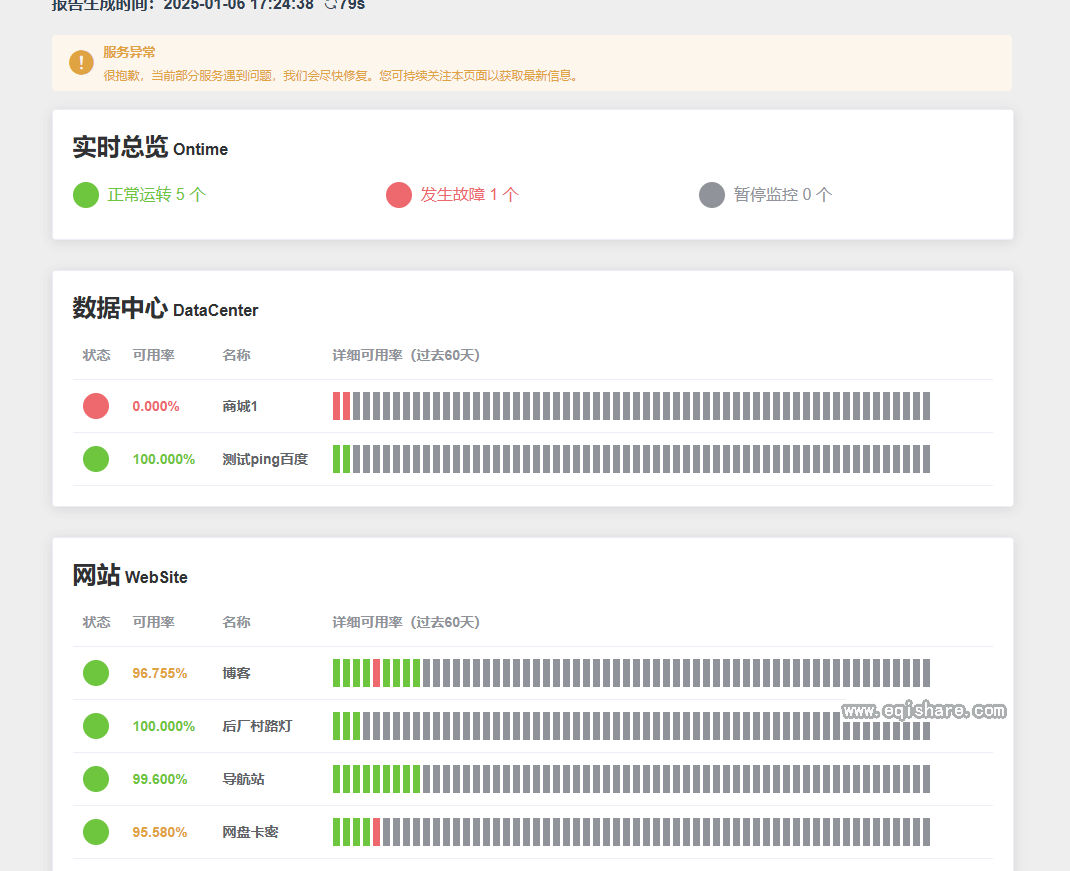The height and width of the screenshot is (871, 1070).
Task: Click the 测试ping百度 monitor name
Action: pyautogui.click(x=264, y=459)
